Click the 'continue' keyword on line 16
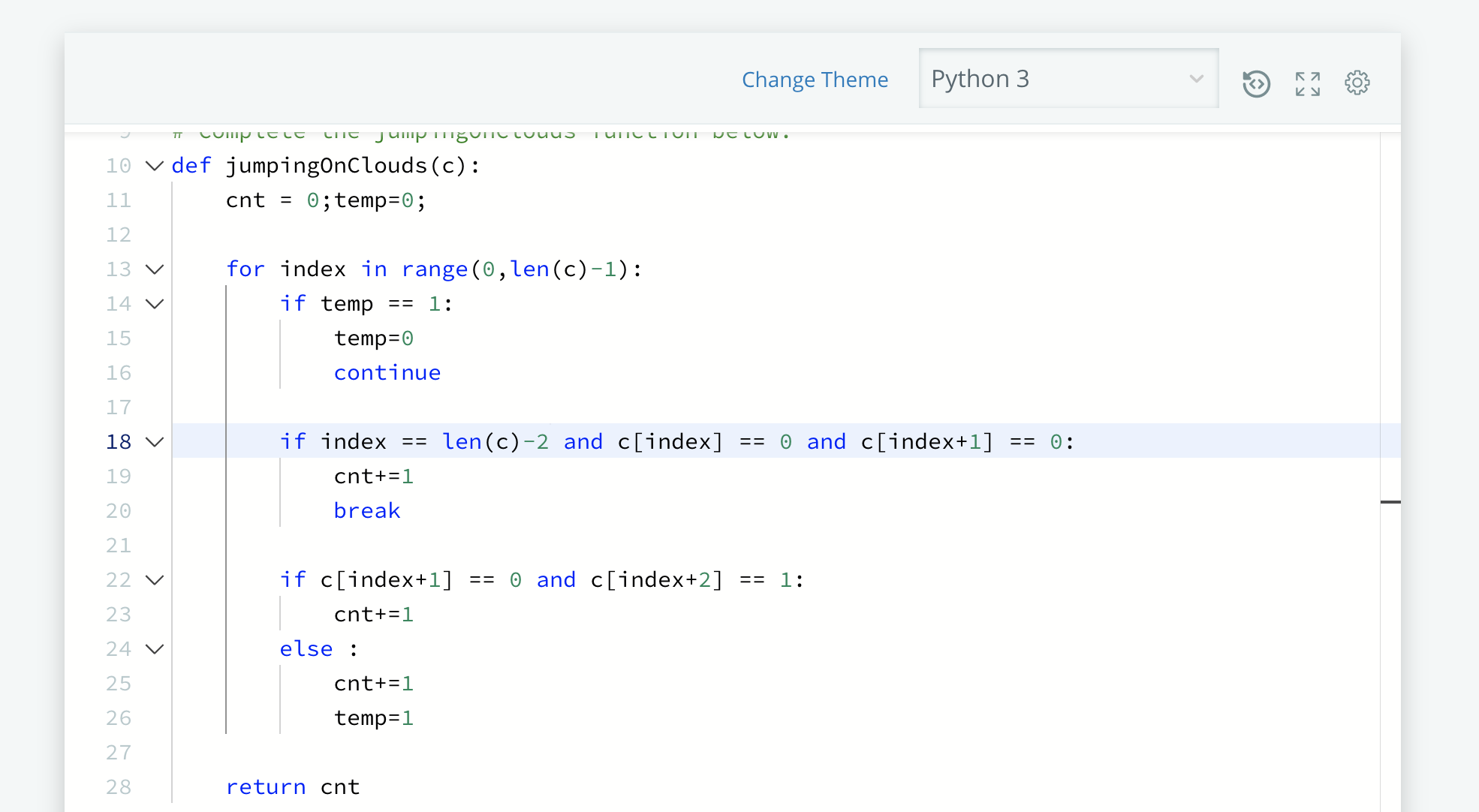 pos(387,373)
